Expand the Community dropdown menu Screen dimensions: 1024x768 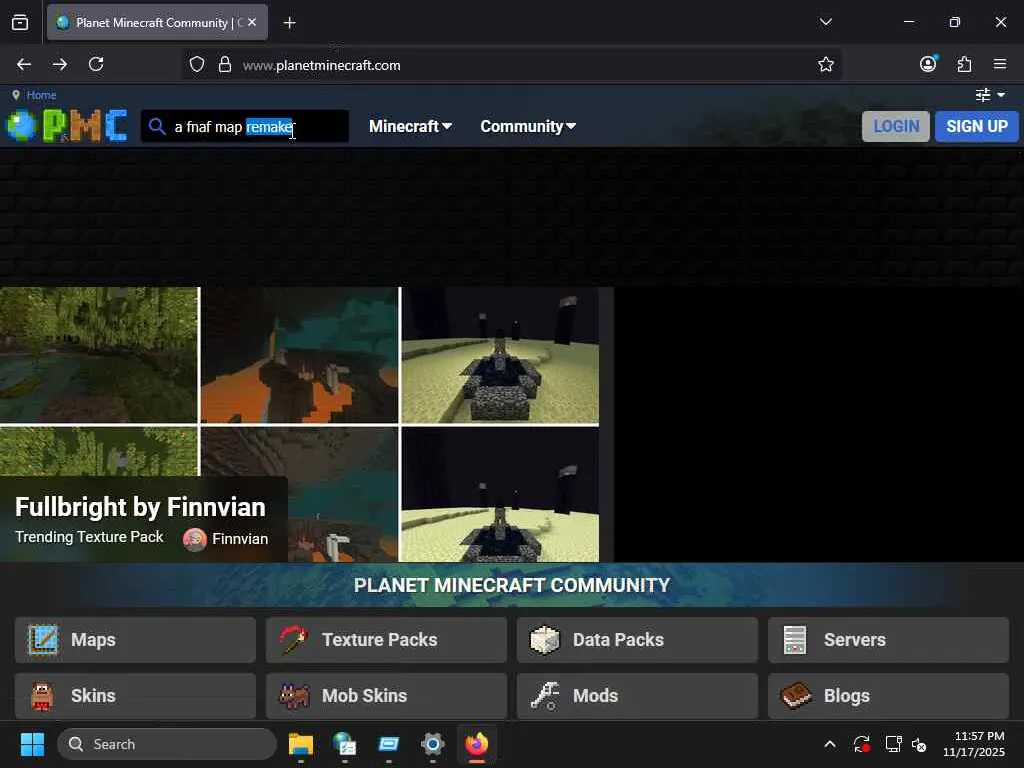point(528,126)
